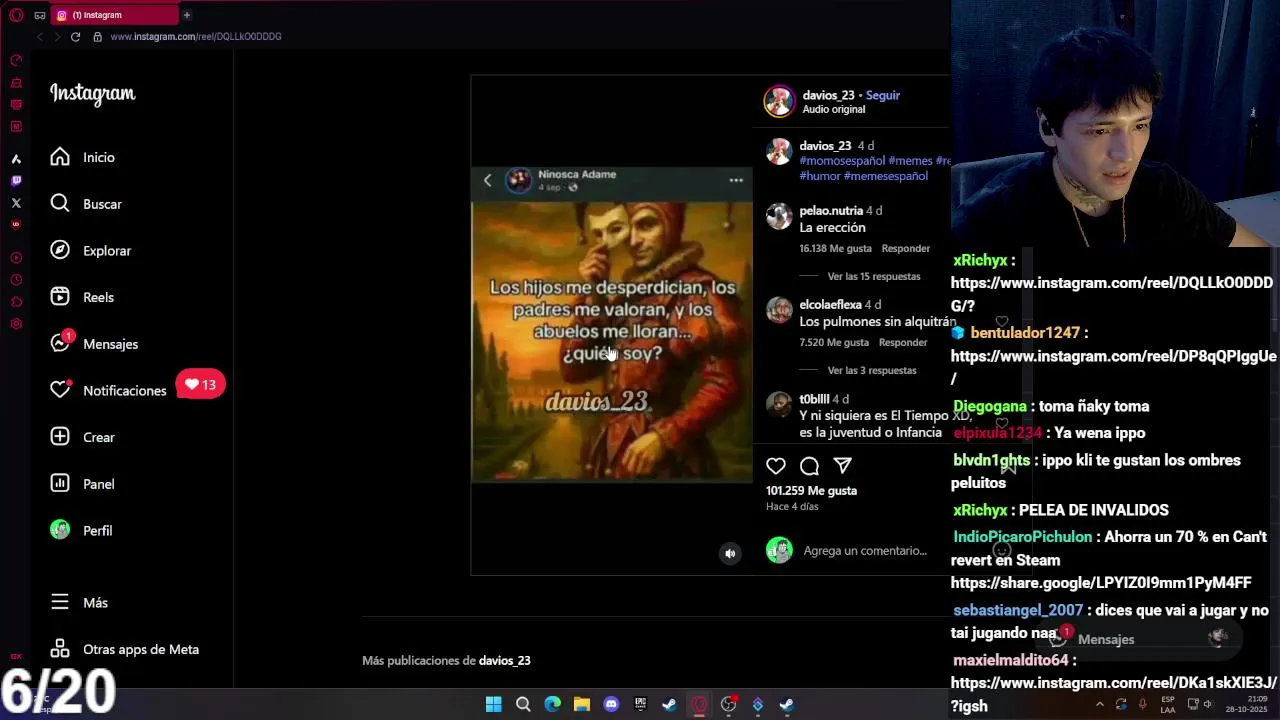Like the reel with heart icon
The width and height of the screenshot is (1280, 720).
click(776, 465)
